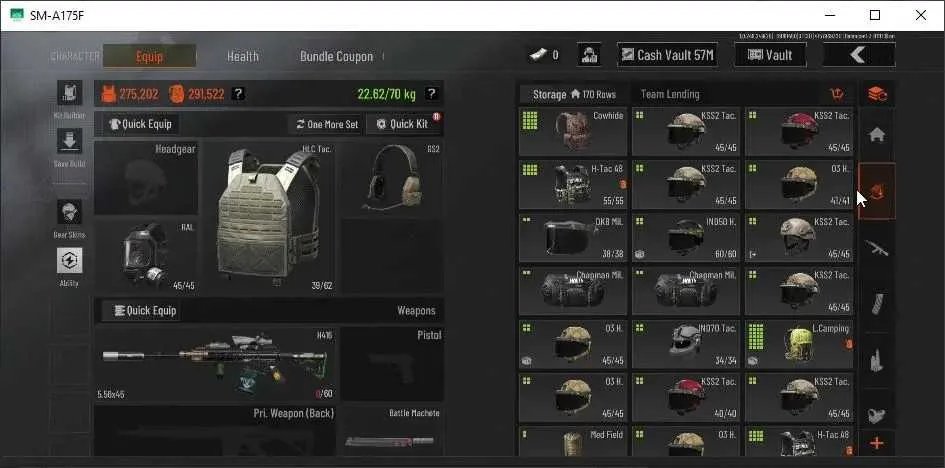Select the IN070 Tac. helmet showing 34/34
The width and height of the screenshot is (945, 468).
click(686, 345)
